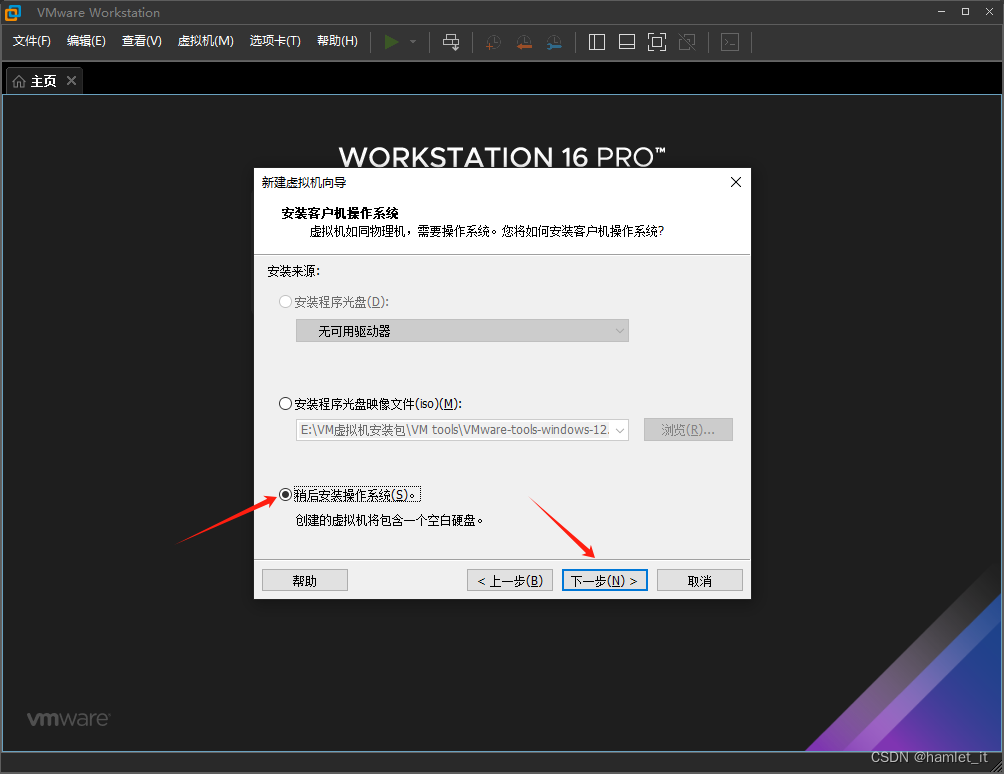Open the 查看(V) menu
The height and width of the screenshot is (774, 1004).
[x=142, y=41]
